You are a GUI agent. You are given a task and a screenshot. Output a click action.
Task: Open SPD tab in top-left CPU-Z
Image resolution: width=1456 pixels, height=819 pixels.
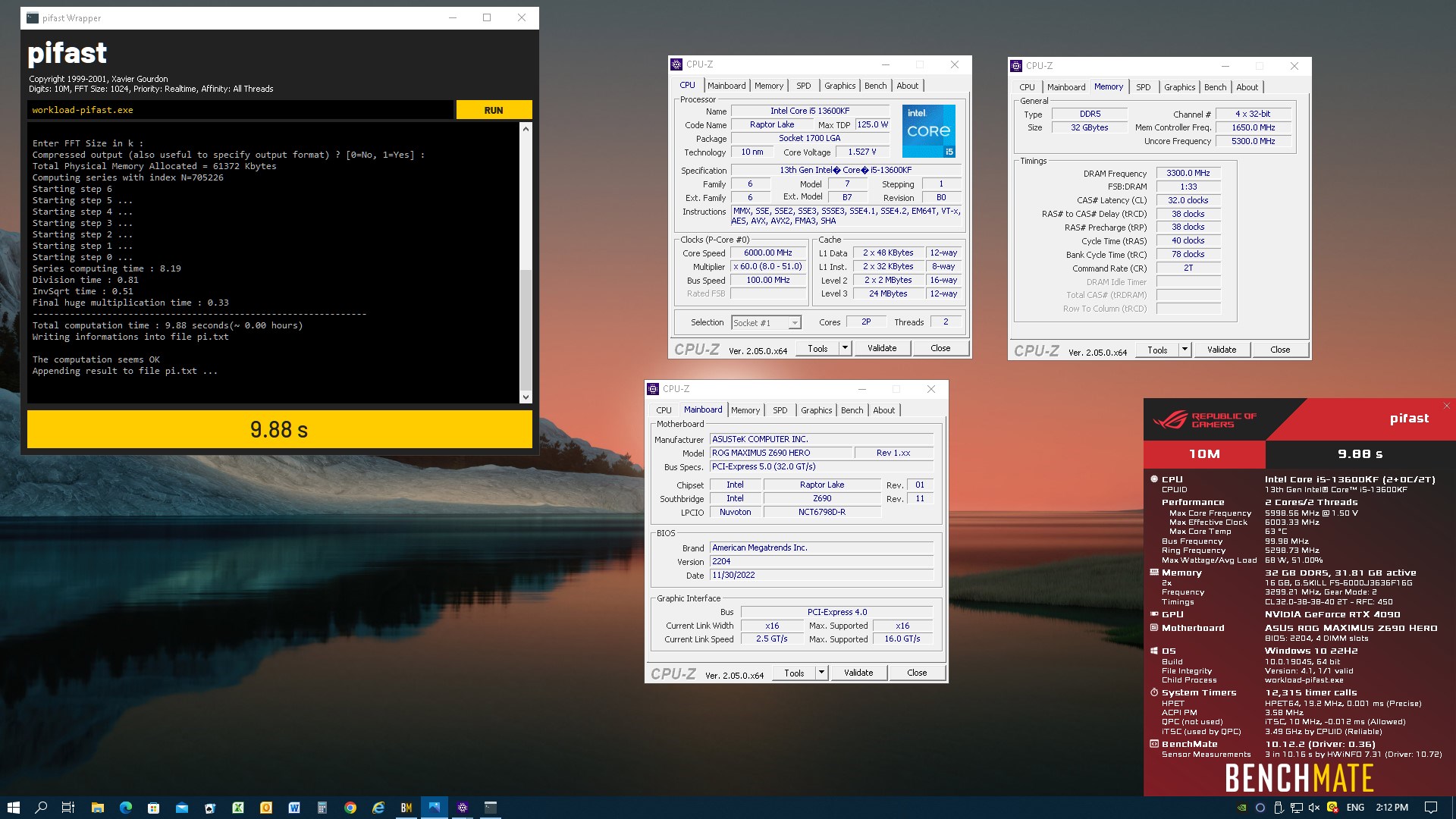coord(804,86)
